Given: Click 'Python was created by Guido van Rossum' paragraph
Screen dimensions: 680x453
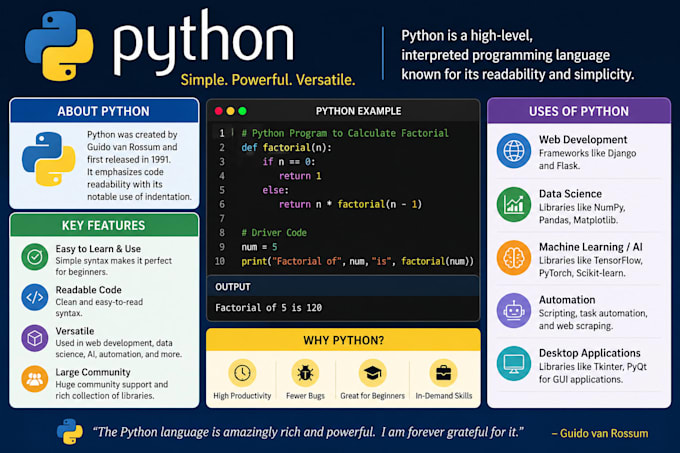Looking at the screenshot, I should point(139,166).
